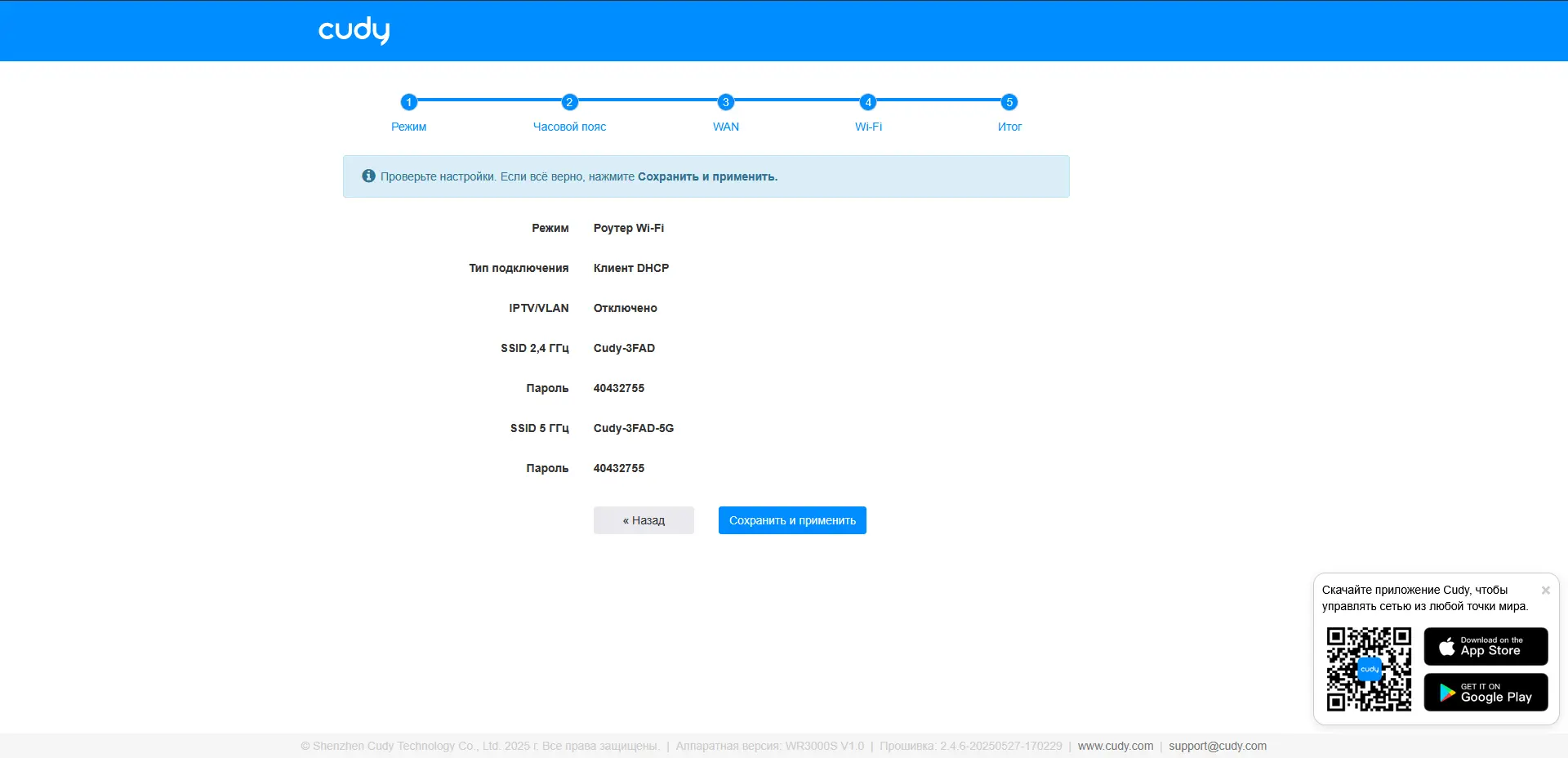Click step 5 circle in wizard
The width and height of the screenshot is (1568, 758).
[x=1009, y=102]
